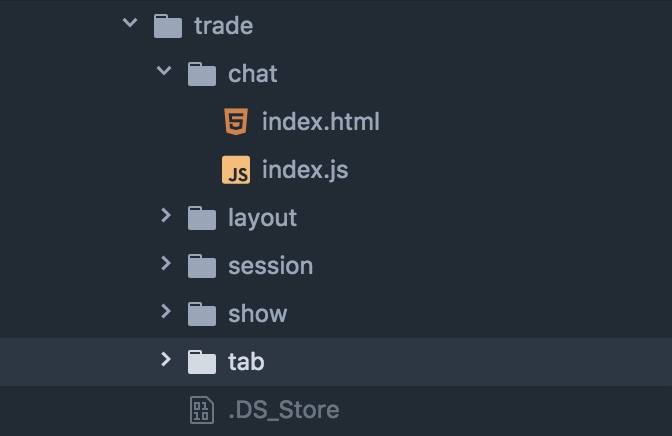Expand the layout folder chevron
The height and width of the screenshot is (436, 672).
click(166, 215)
